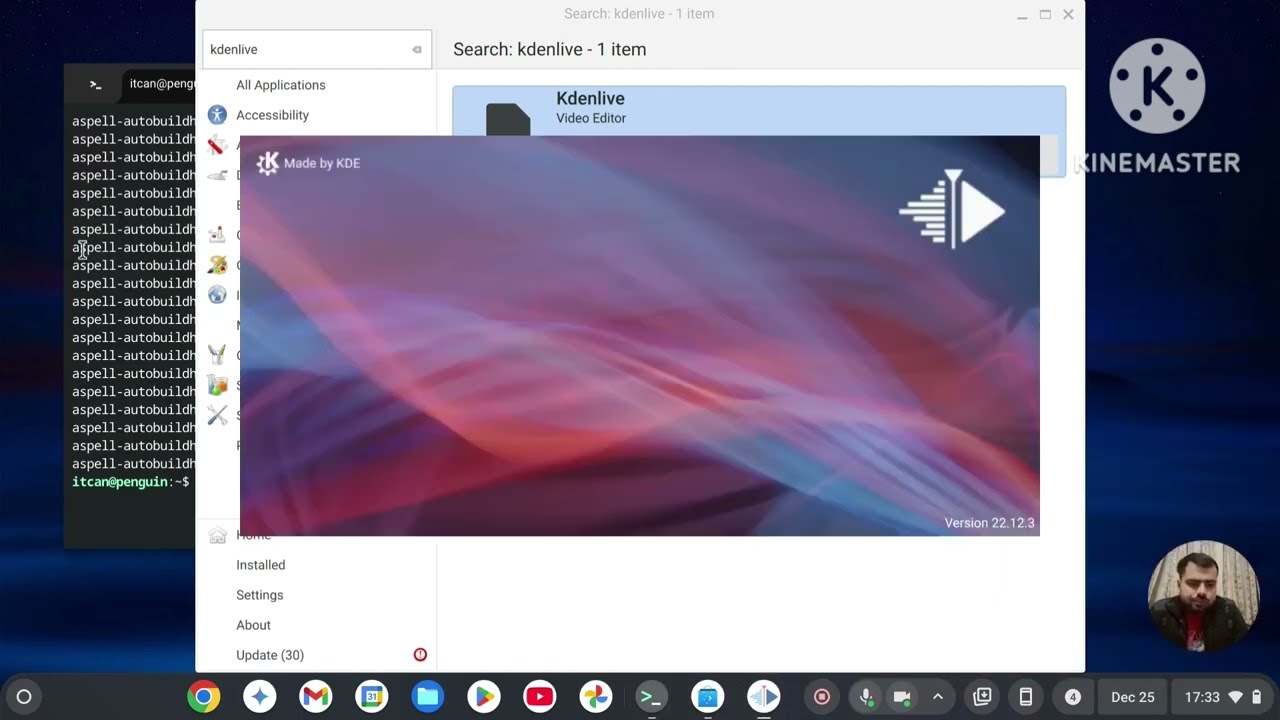Toggle the camera in shelf
Viewport: 1280px width, 720px height.
(x=901, y=697)
